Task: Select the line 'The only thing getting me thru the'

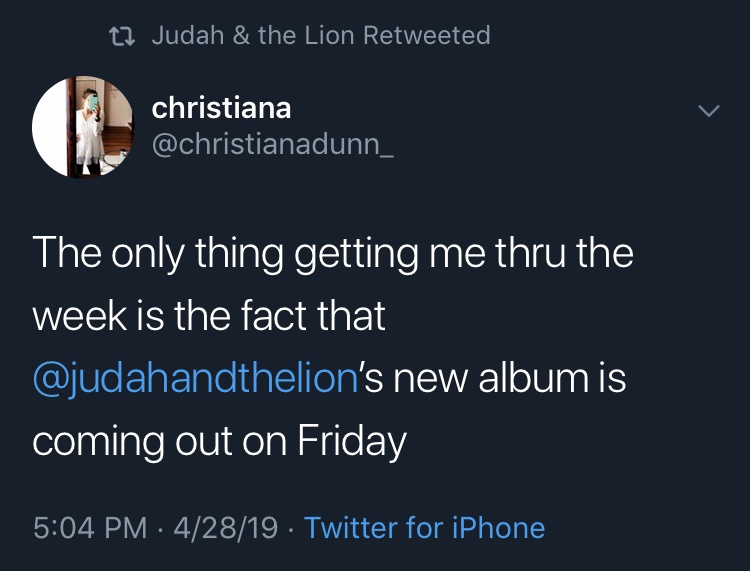Action: pyautogui.click(x=333, y=254)
